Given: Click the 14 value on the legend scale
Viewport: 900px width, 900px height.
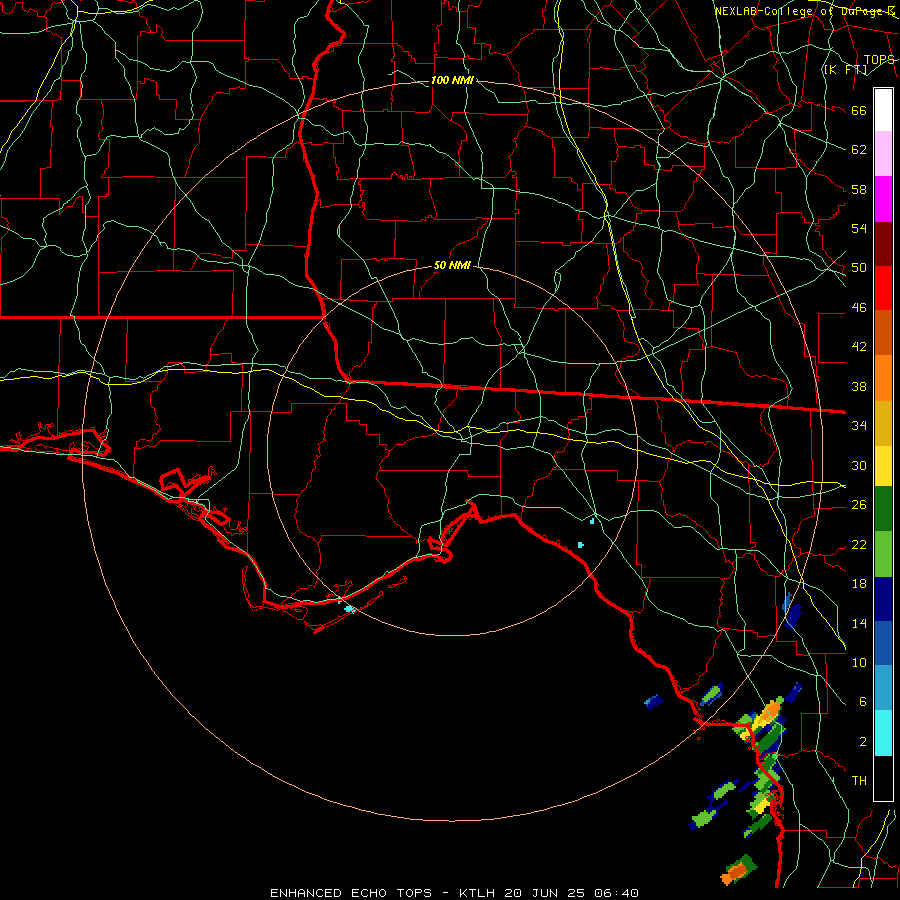Looking at the screenshot, I should 859,623.
